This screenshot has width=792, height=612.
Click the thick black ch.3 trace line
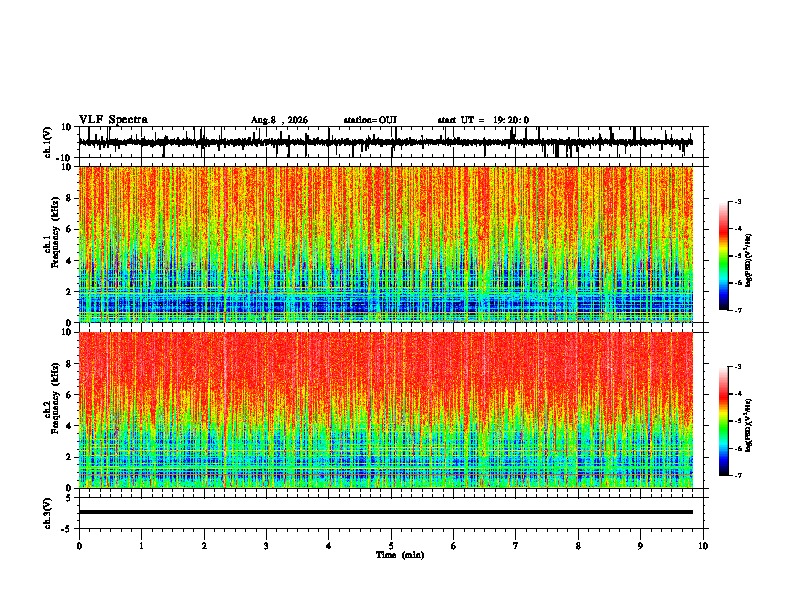pos(385,512)
